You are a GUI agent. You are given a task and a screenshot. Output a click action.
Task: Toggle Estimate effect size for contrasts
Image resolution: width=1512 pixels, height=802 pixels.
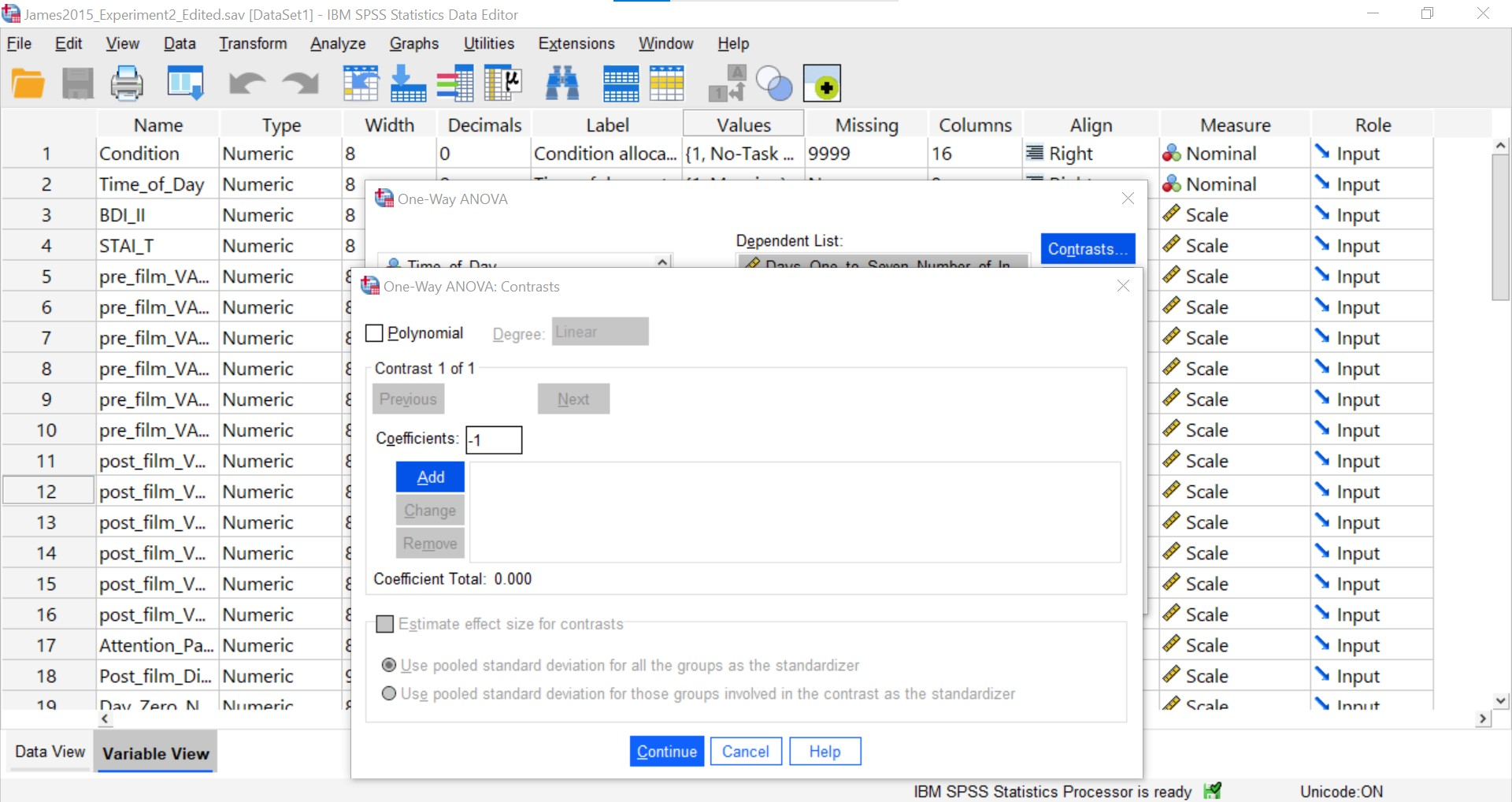(x=385, y=624)
